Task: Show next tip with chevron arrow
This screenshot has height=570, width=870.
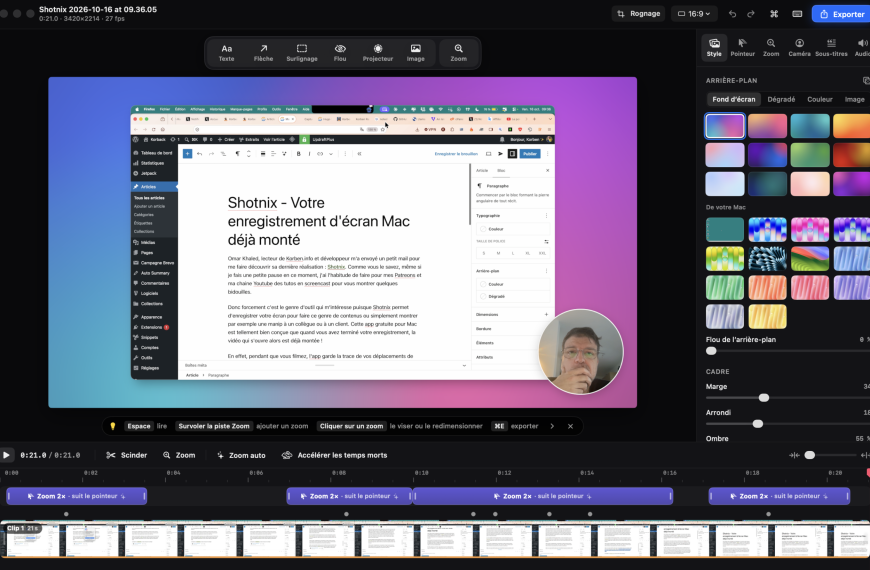Action: (x=552, y=426)
